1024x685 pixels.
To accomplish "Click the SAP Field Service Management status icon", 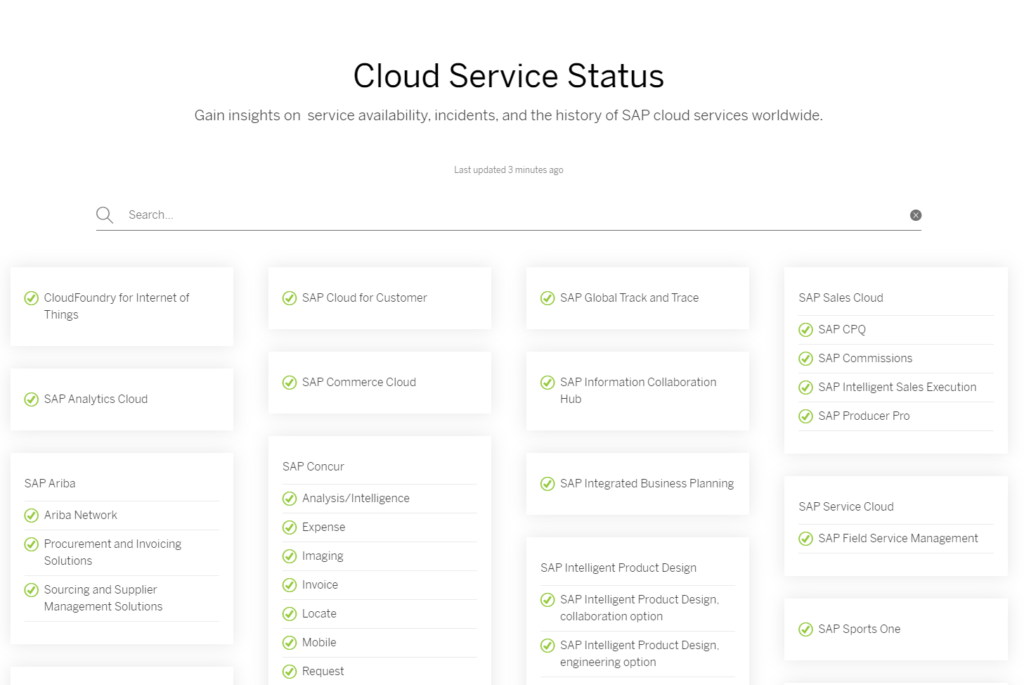I will tap(806, 539).
